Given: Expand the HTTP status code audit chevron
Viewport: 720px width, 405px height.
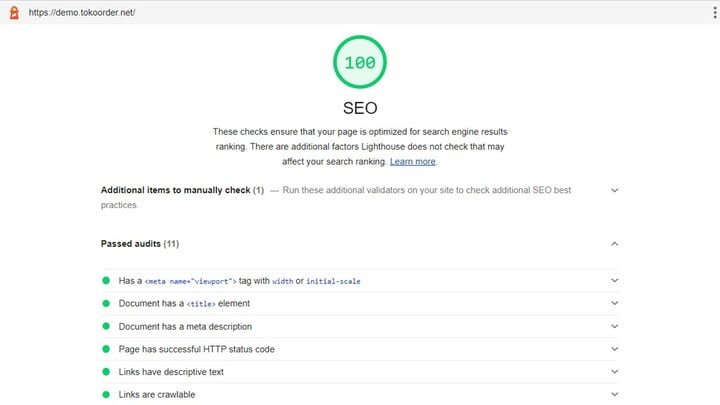Looking at the screenshot, I should click(614, 349).
